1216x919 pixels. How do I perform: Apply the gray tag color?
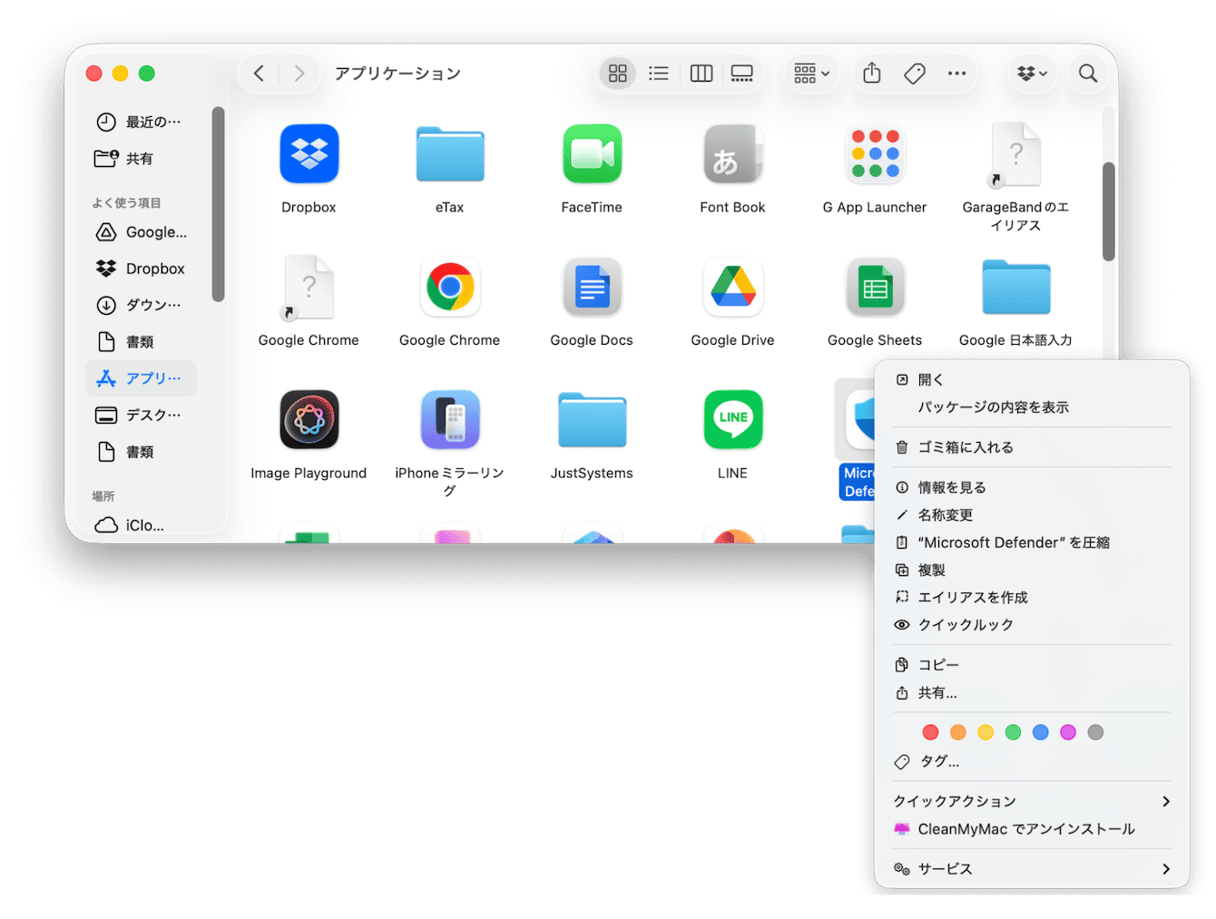coord(1095,733)
